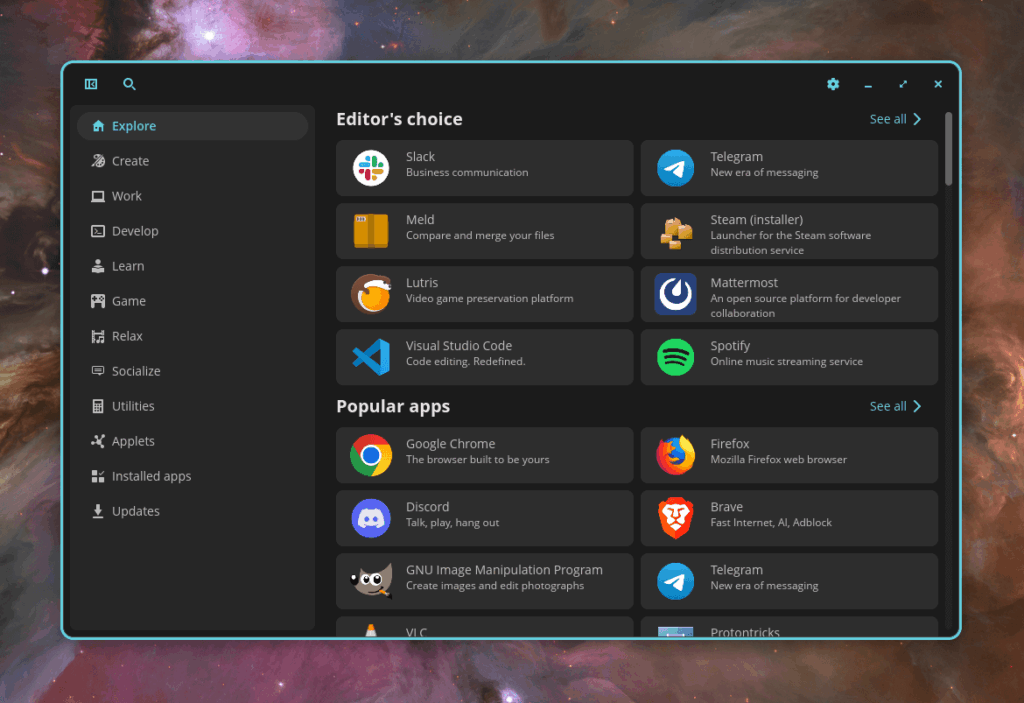Screen dimensions: 1024x703
Task: Click the Editor's choice heading
Action: tap(399, 119)
